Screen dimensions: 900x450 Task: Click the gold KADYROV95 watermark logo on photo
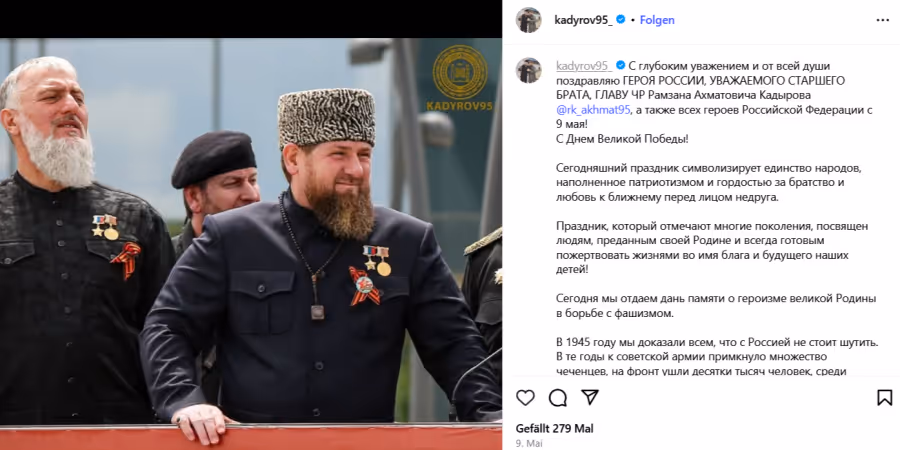[460, 79]
